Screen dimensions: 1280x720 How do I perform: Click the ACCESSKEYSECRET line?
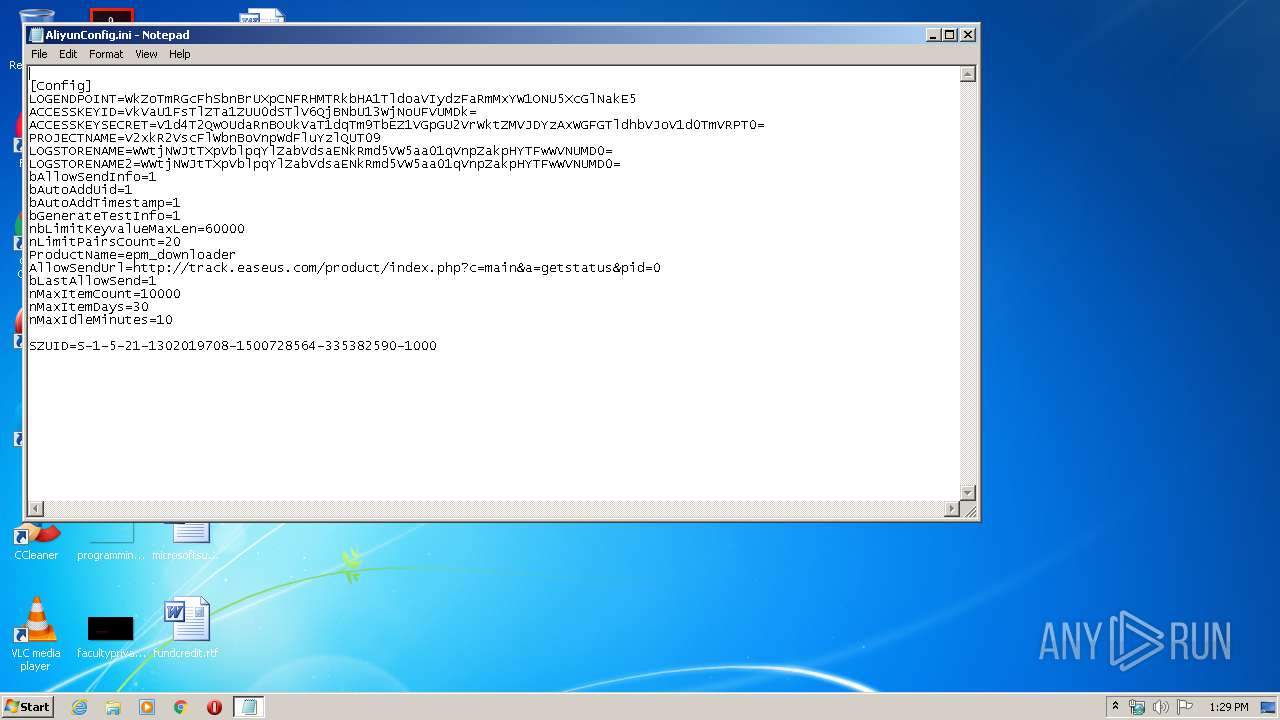pyautogui.click(x=397, y=125)
